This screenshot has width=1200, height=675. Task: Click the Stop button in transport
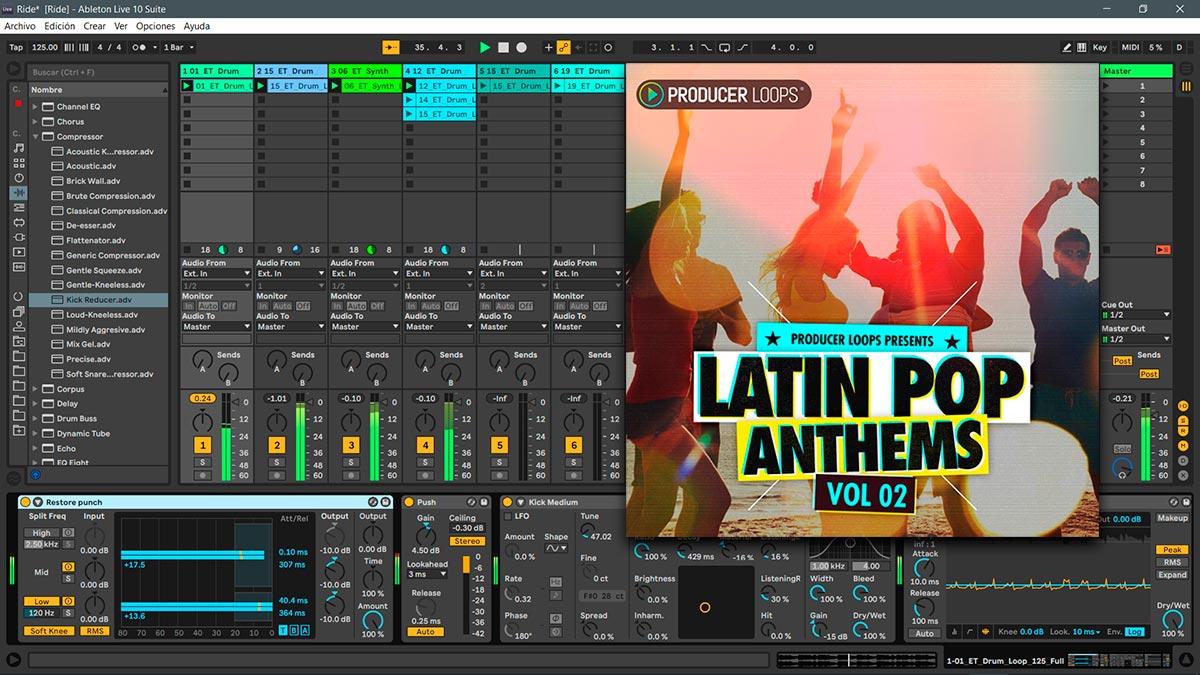point(503,47)
